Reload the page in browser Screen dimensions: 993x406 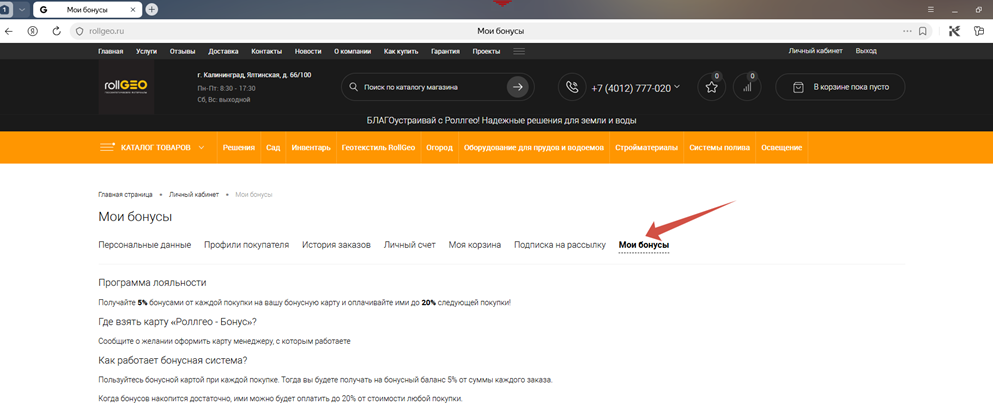click(x=57, y=31)
